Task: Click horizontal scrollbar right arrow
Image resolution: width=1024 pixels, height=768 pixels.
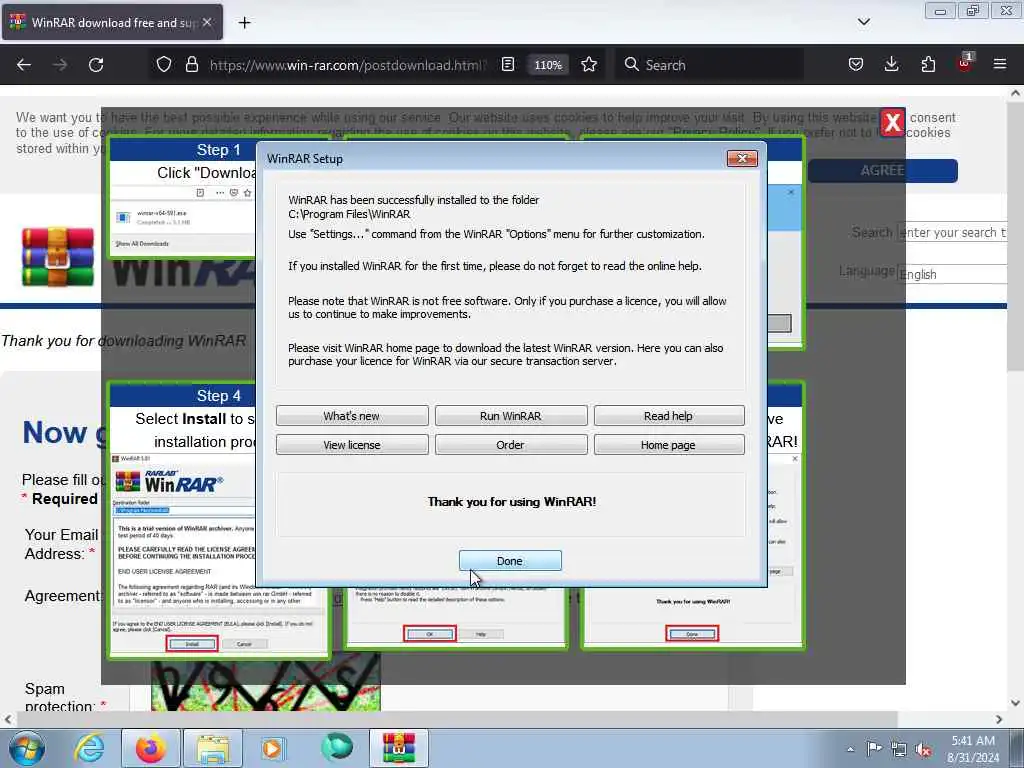Action: click(999, 719)
